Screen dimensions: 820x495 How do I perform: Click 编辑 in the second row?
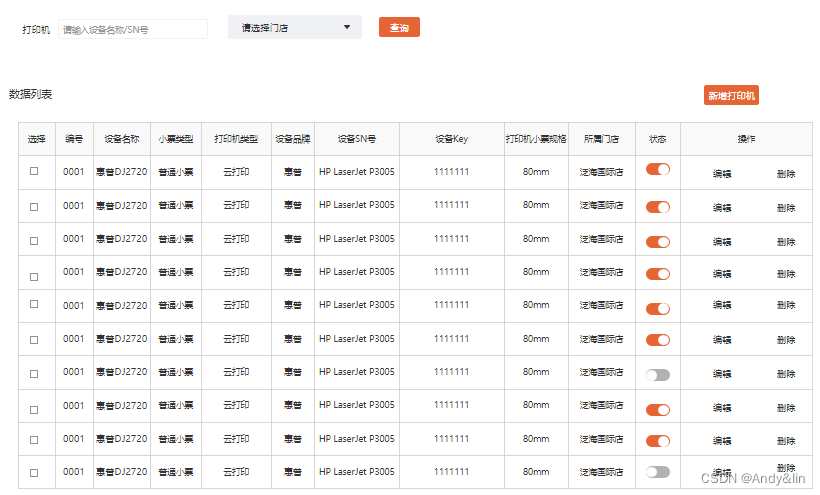[722, 208]
